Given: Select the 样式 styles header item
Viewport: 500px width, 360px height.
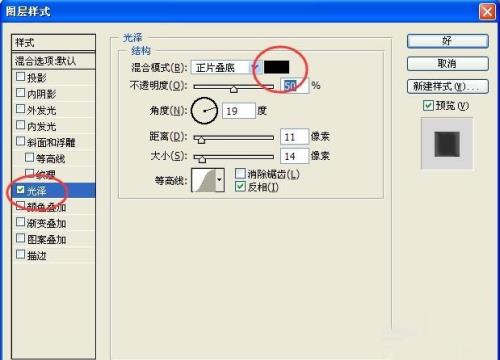Looking at the screenshot, I should pos(53,43).
